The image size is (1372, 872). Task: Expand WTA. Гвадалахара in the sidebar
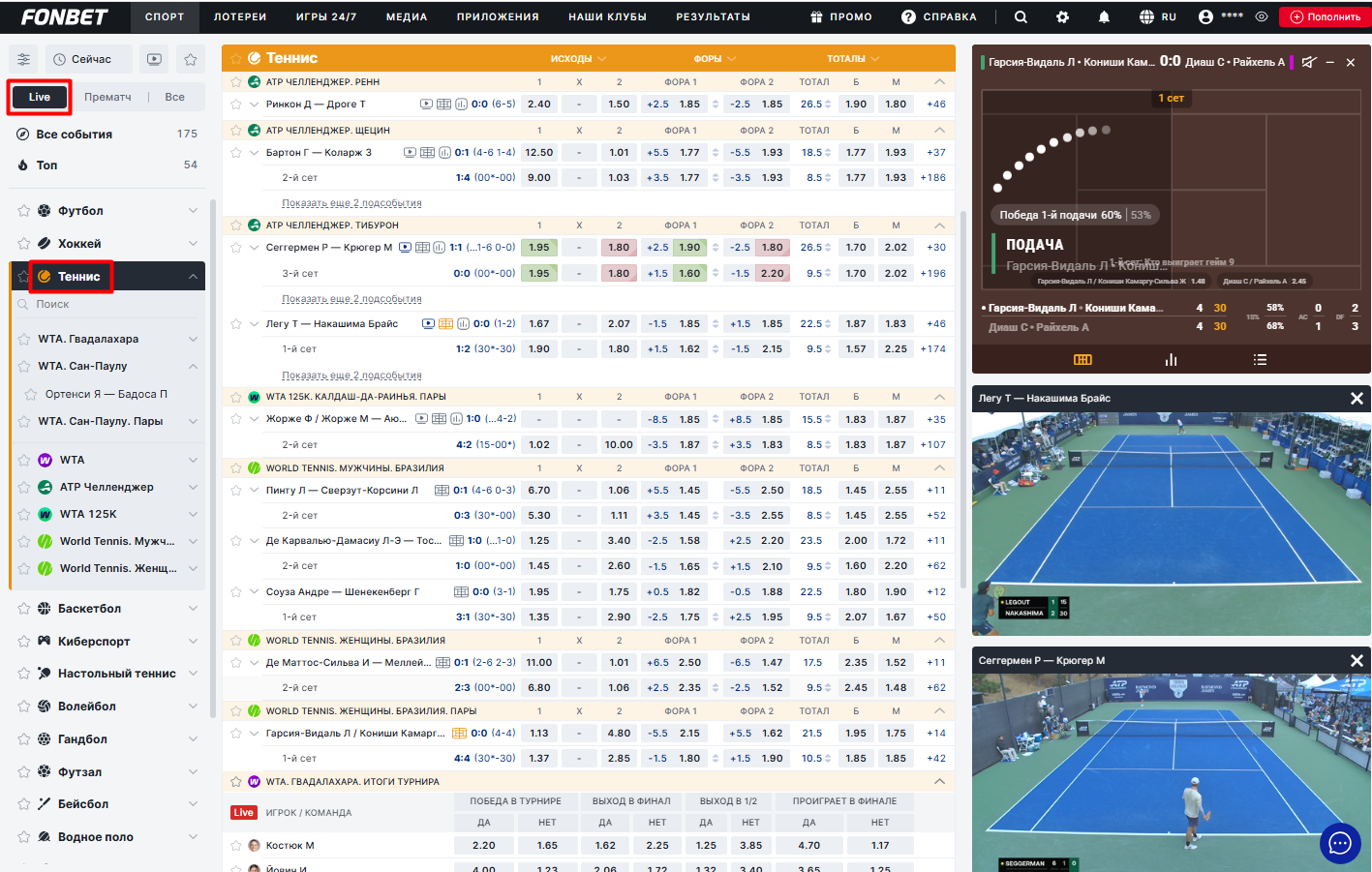pos(193,340)
